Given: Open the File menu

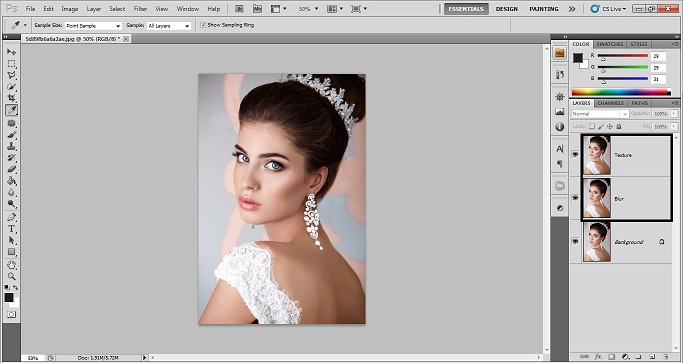Looking at the screenshot, I should 30,9.
